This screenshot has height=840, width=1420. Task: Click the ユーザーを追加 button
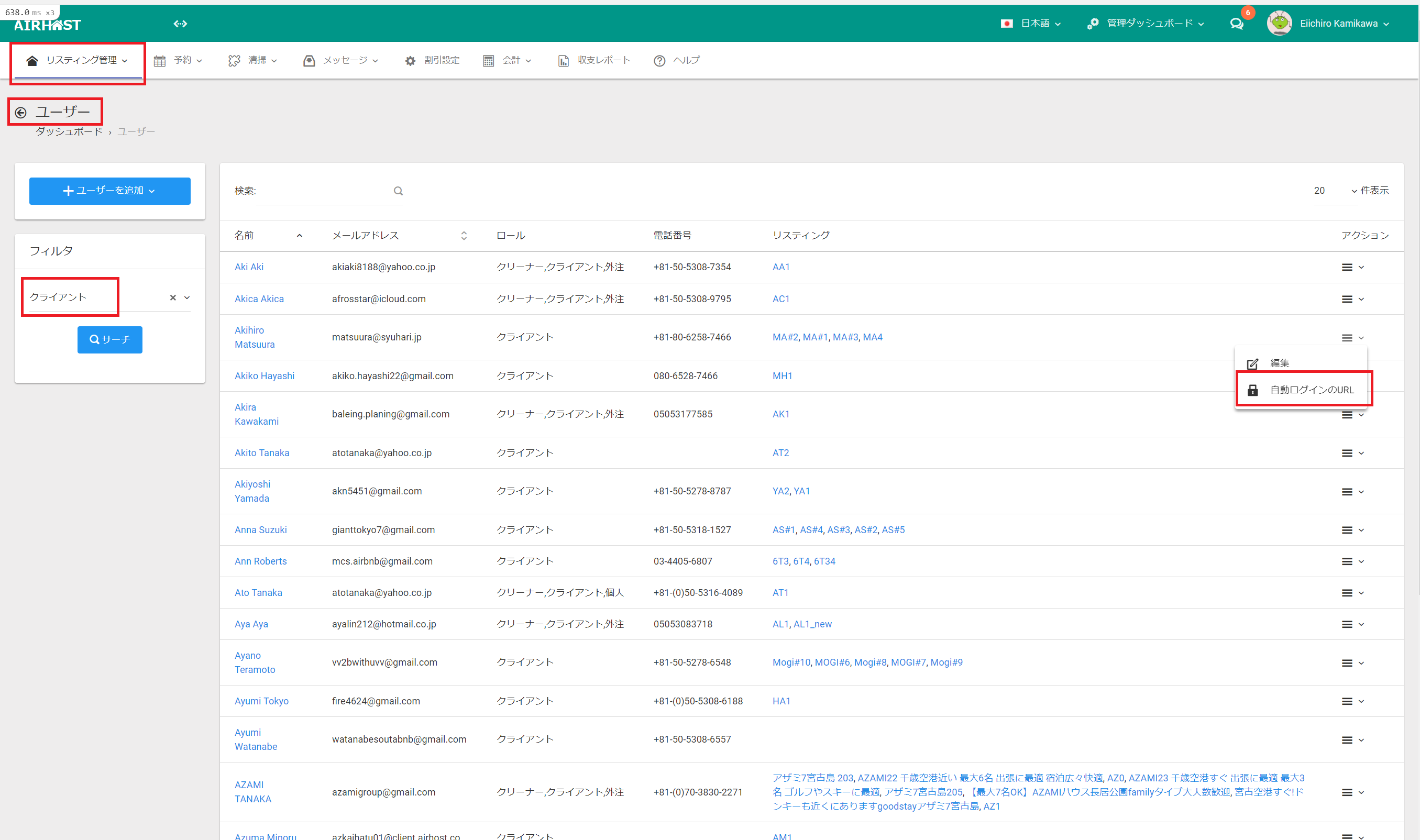tap(110, 191)
